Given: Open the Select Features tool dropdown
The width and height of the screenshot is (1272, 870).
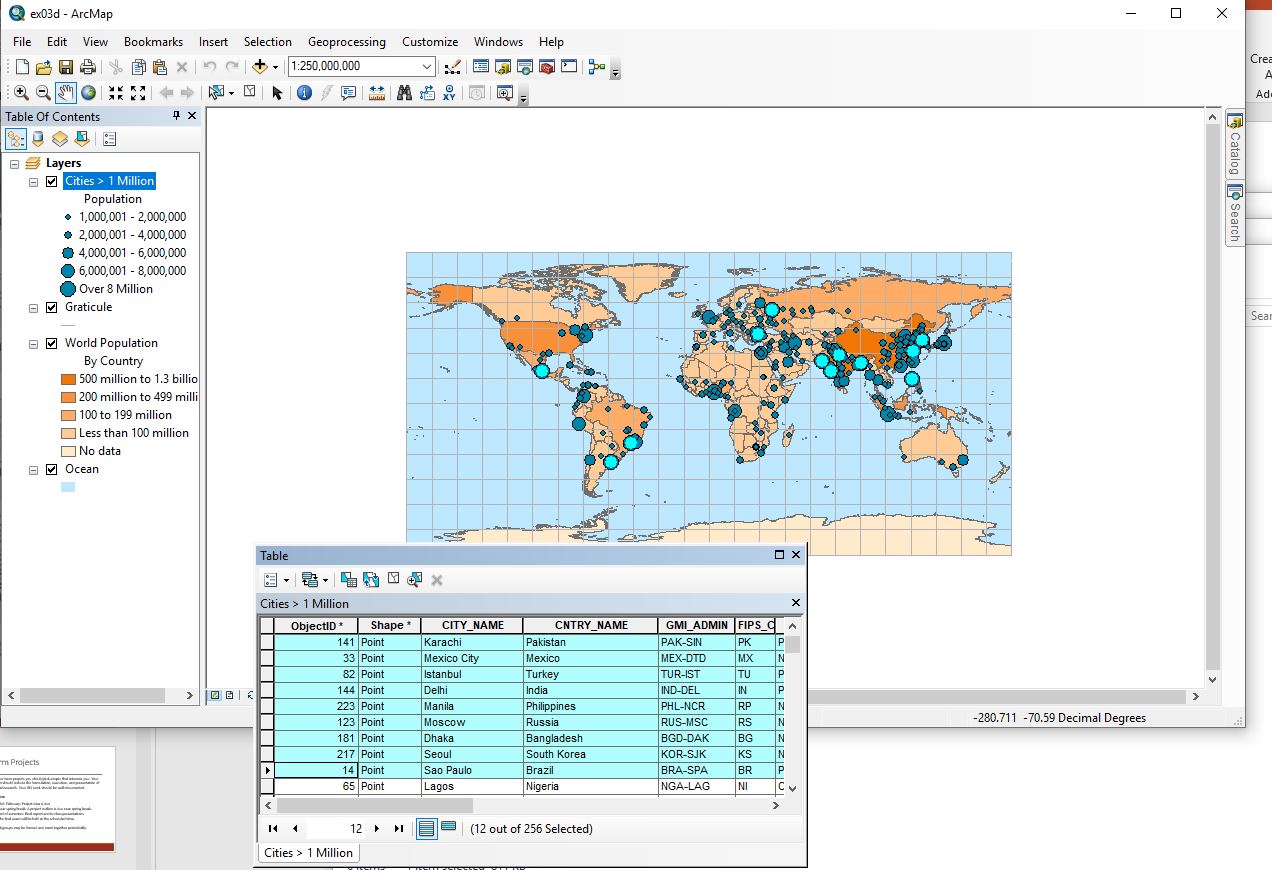Looking at the screenshot, I should click(x=231, y=92).
